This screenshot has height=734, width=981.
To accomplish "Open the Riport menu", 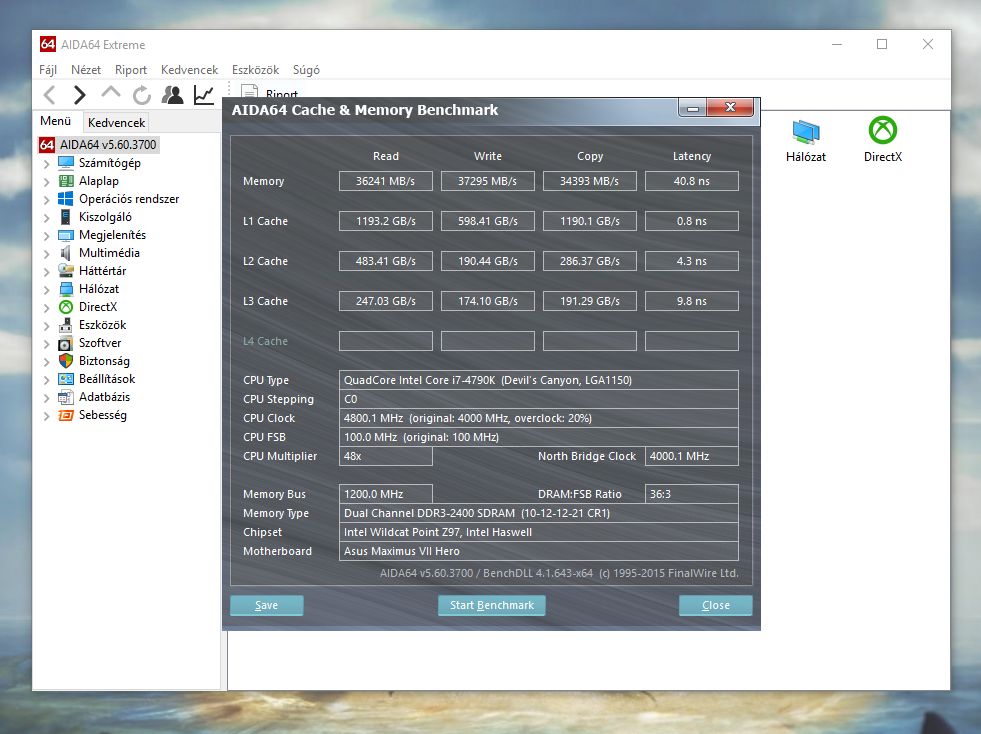I will (131, 70).
